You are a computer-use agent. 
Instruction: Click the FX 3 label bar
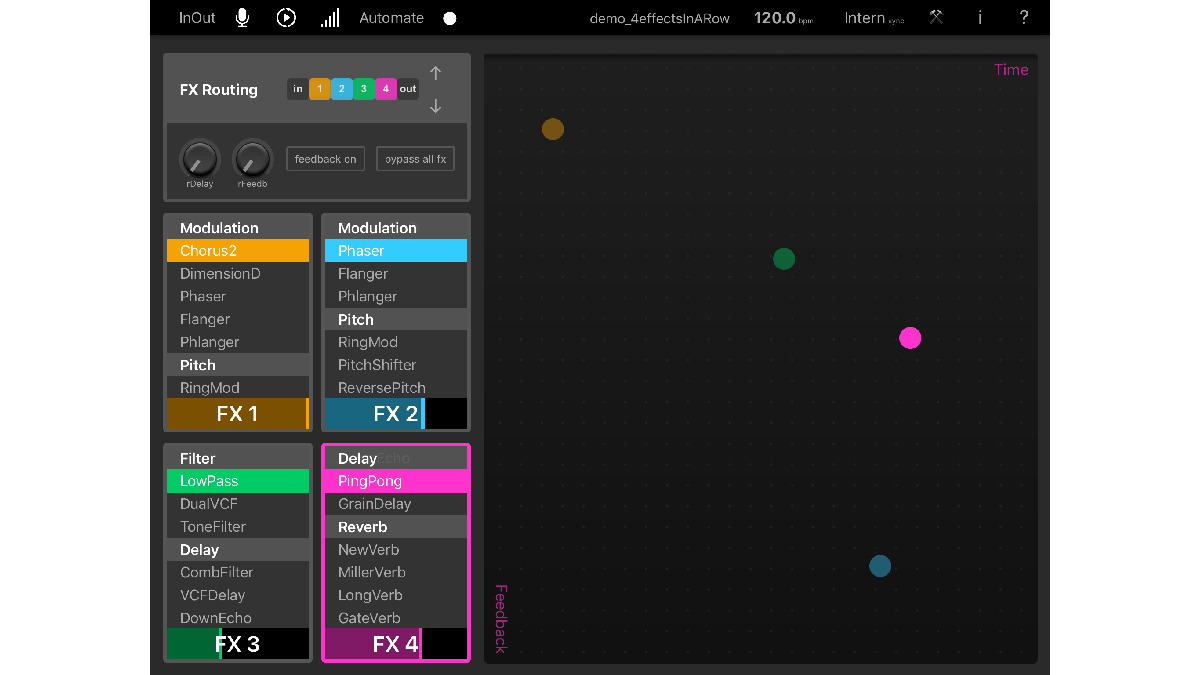238,643
